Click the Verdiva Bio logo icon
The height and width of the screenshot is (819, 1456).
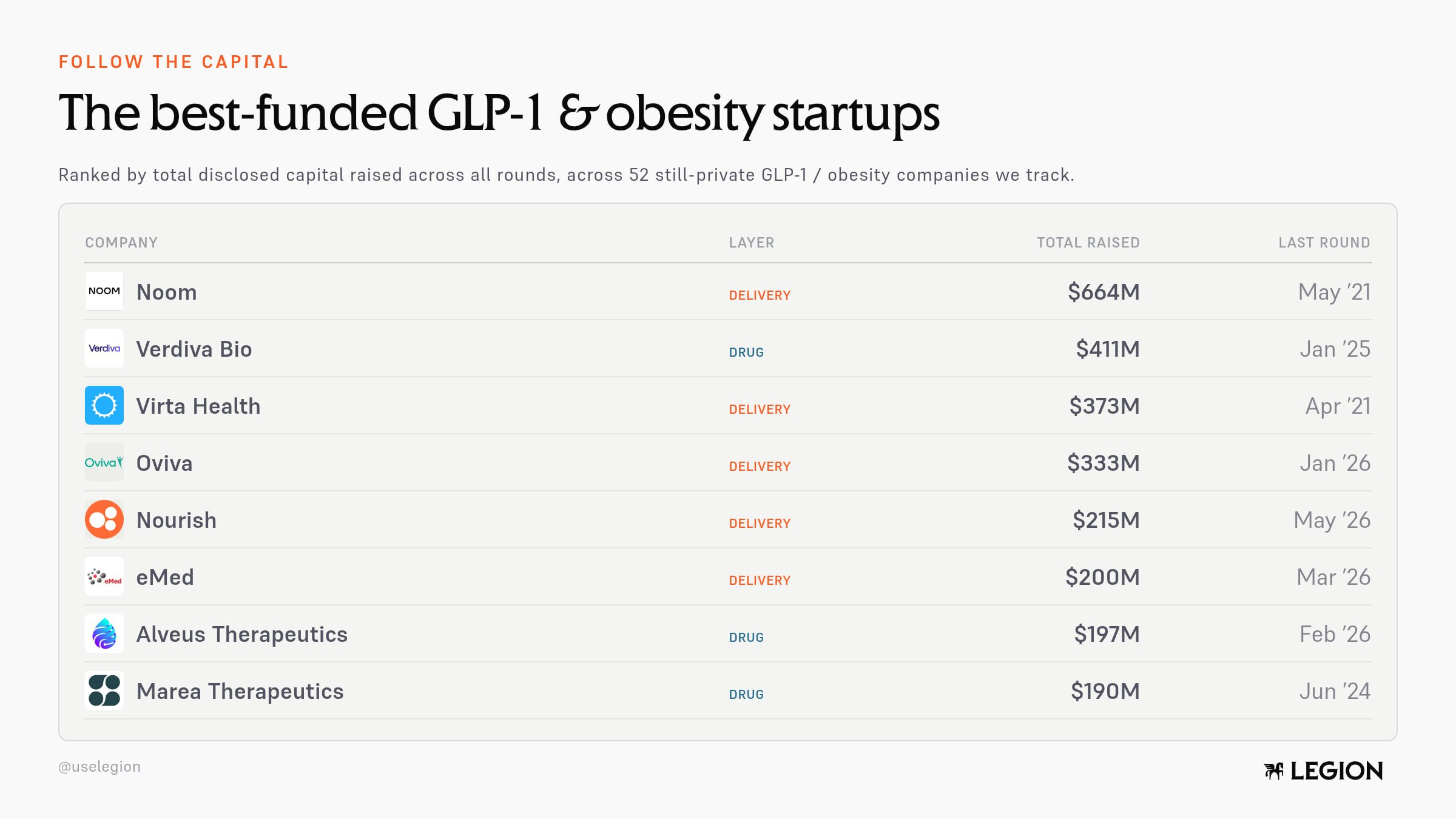(104, 348)
